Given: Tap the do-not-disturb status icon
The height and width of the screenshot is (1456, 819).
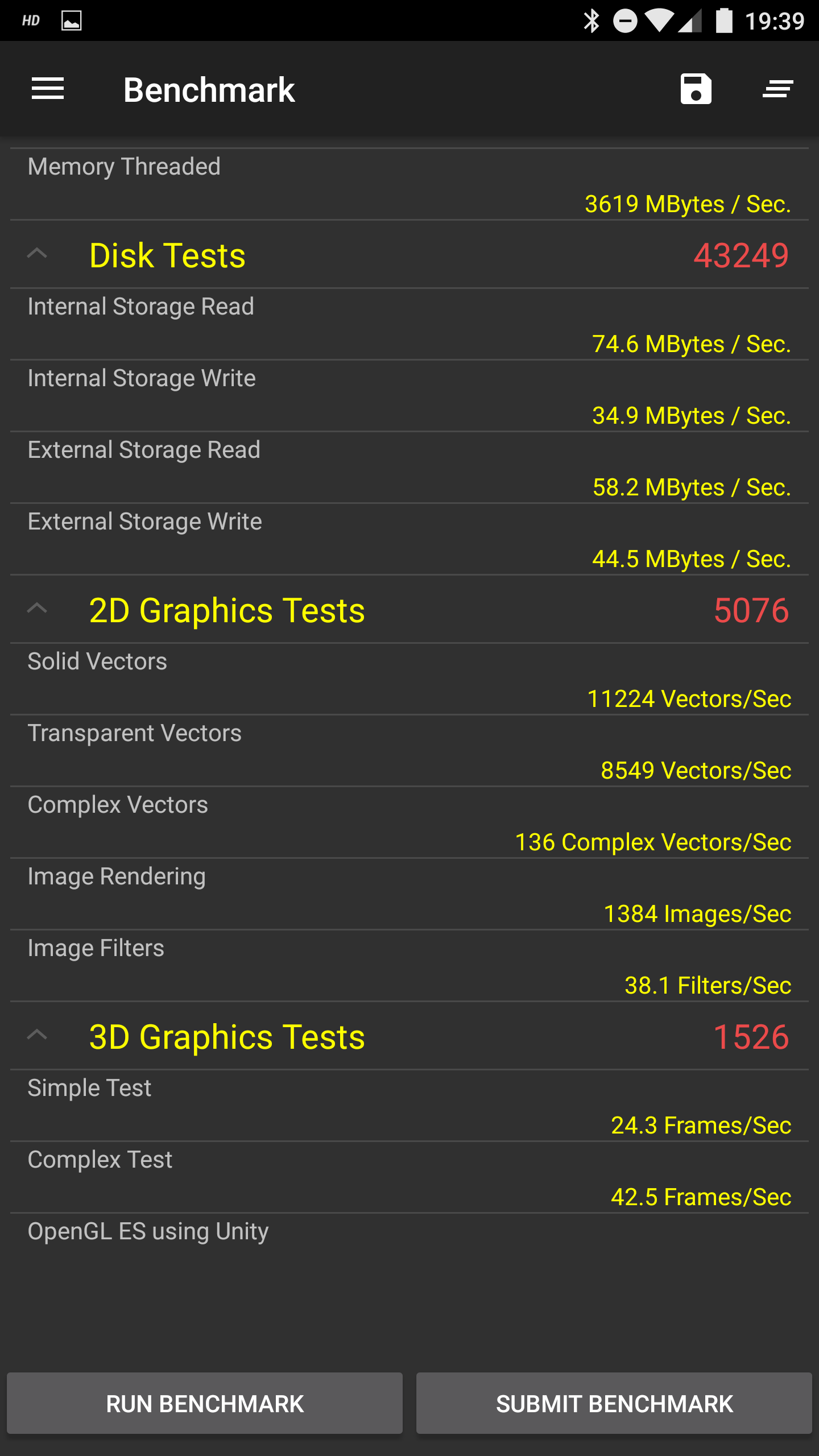Looking at the screenshot, I should [625, 21].
